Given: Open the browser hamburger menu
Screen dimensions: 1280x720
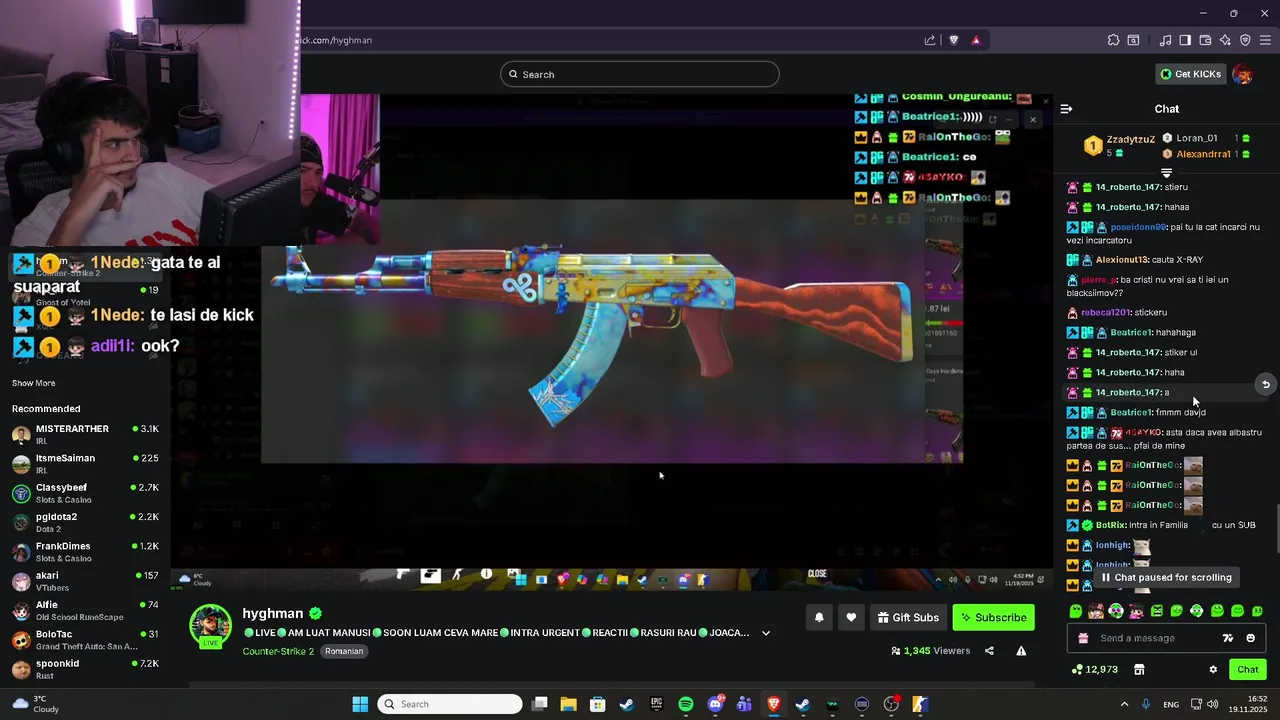Looking at the screenshot, I should [1265, 40].
